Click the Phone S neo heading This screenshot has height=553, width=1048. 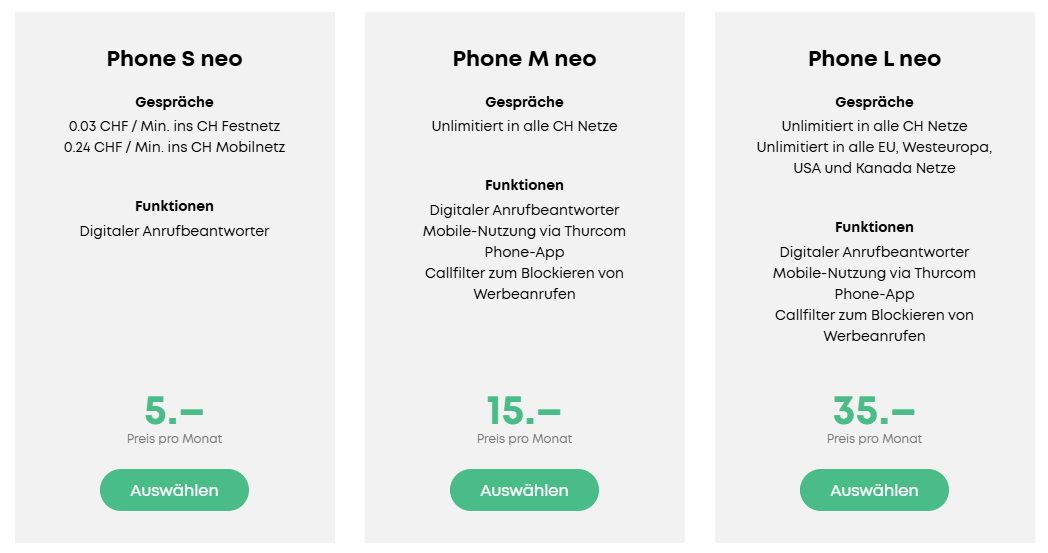tap(174, 59)
